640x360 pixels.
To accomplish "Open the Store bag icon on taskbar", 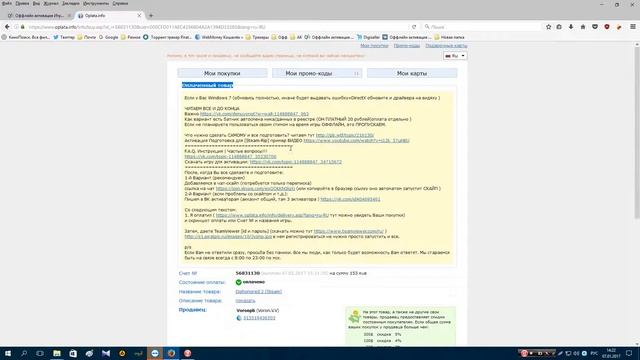I will coord(73,353).
